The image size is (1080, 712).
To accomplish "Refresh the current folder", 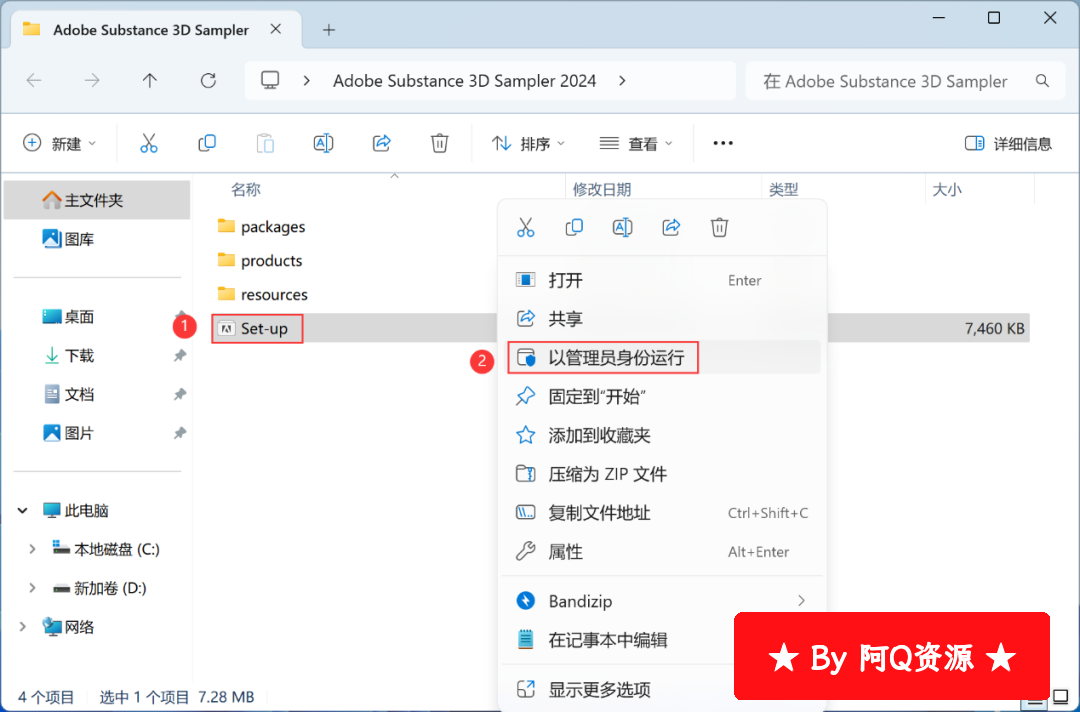I will 208,81.
